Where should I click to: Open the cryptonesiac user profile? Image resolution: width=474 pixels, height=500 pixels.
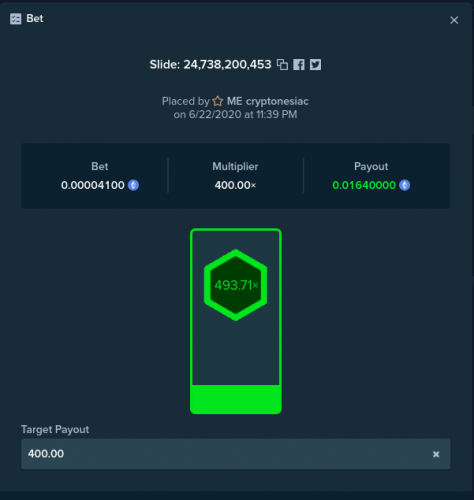pyautogui.click(x=277, y=101)
